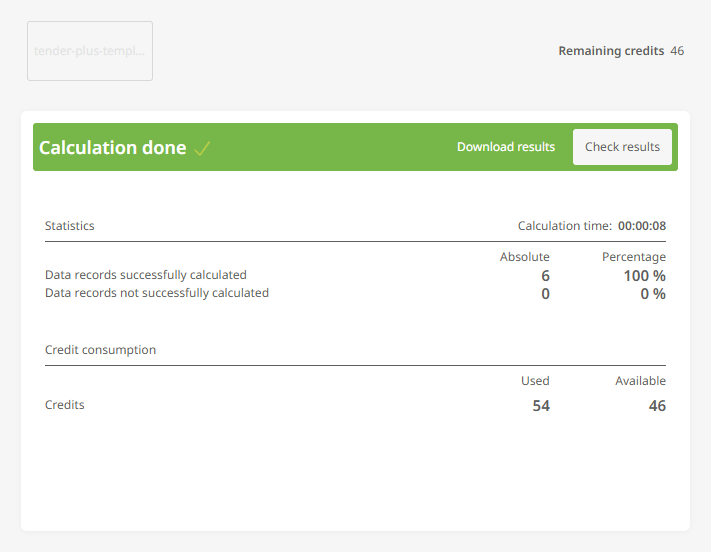Select Data records successfully calculated row label

[146, 275]
